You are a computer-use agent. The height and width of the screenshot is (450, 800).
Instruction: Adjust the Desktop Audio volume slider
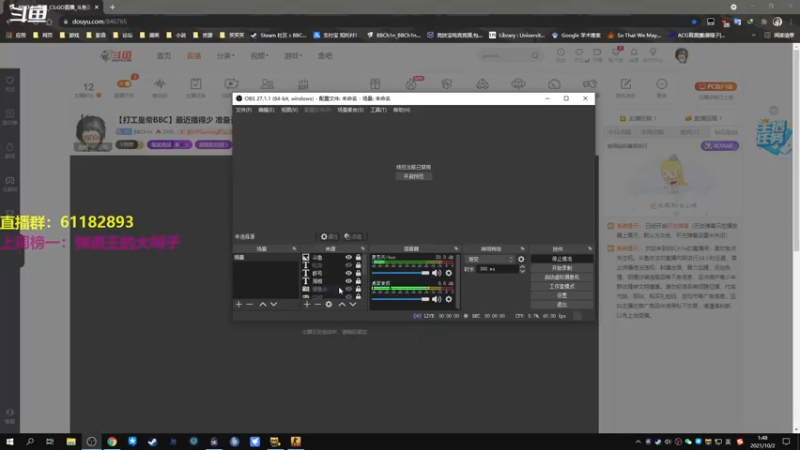401,299
